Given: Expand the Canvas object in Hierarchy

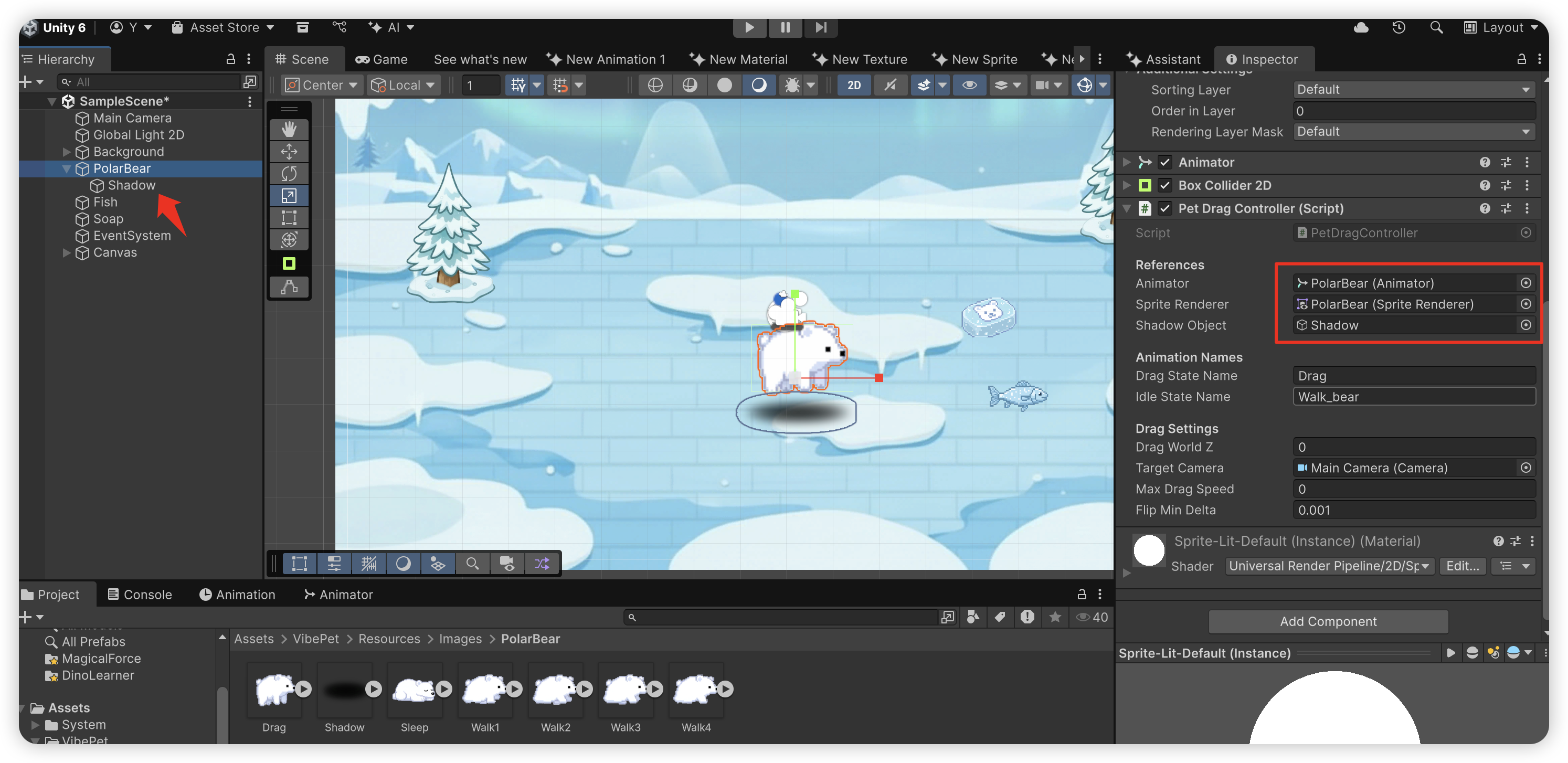Looking at the screenshot, I should tap(66, 252).
